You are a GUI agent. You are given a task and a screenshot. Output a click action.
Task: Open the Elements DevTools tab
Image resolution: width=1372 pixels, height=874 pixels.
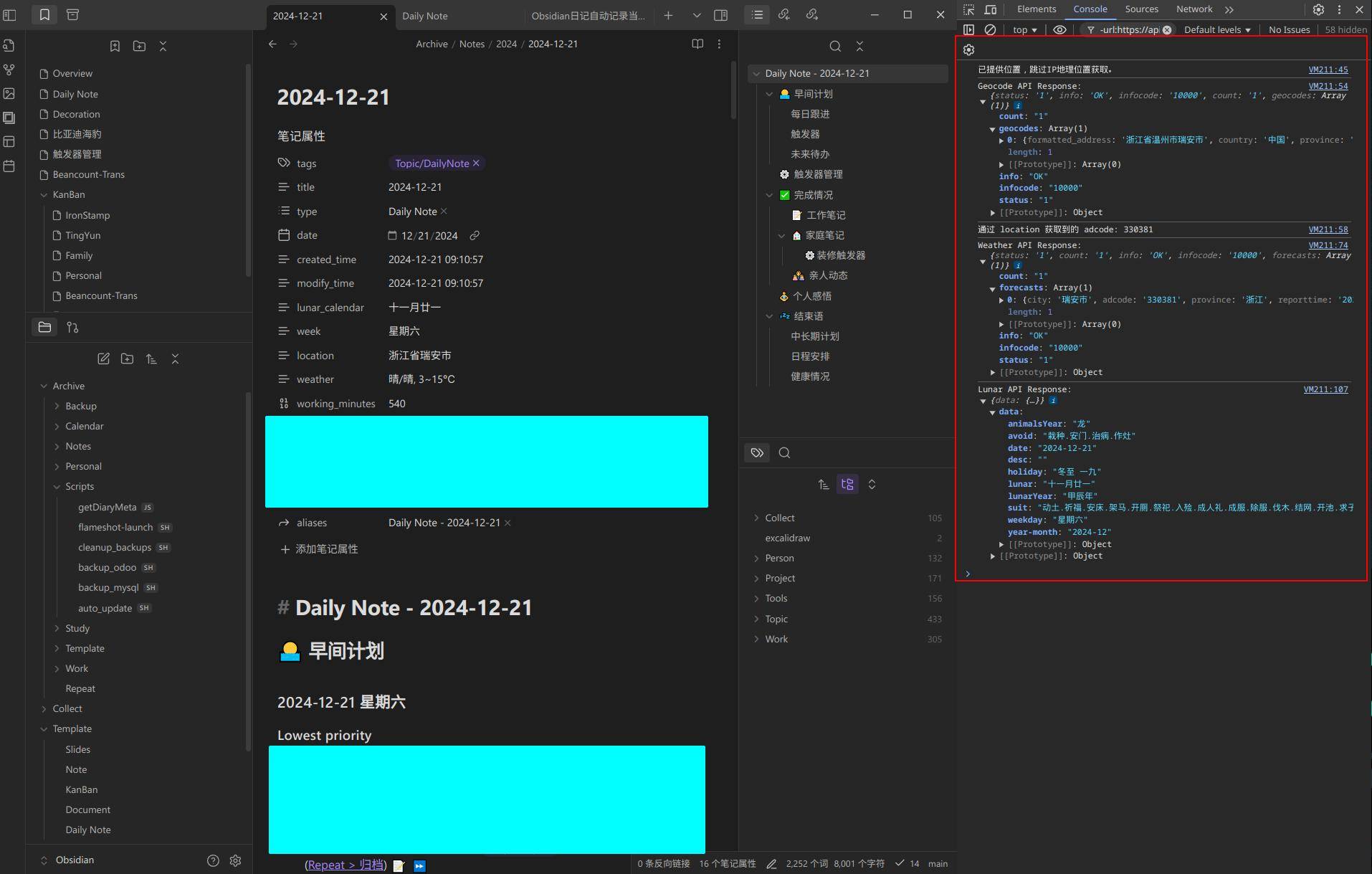coord(1037,9)
